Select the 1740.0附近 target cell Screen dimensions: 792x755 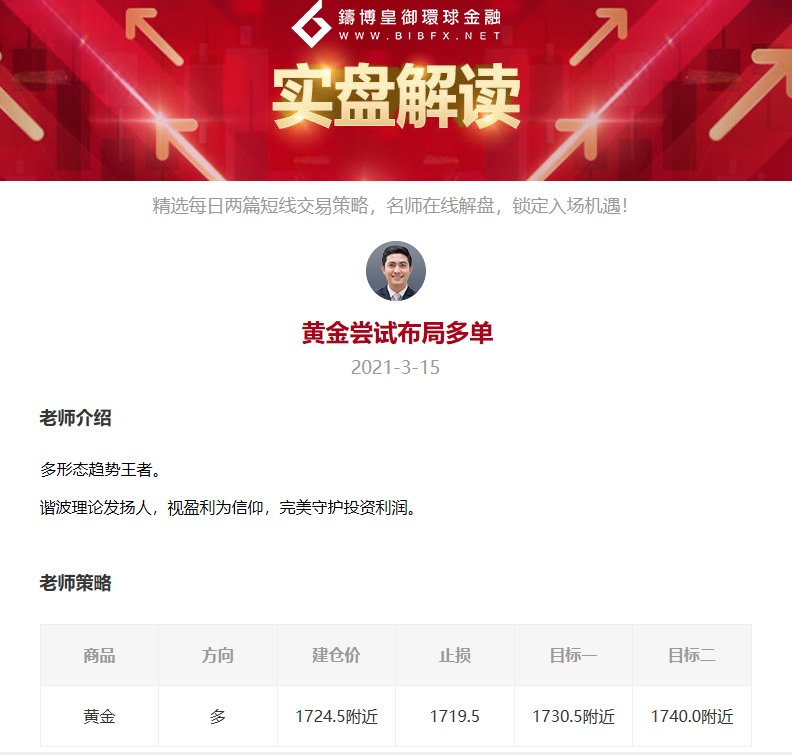pyautogui.click(x=692, y=716)
